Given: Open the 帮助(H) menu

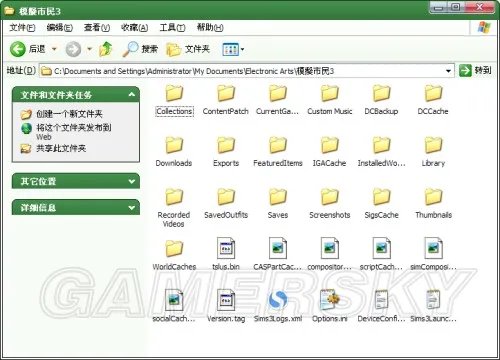Looking at the screenshot, I should point(210,27).
